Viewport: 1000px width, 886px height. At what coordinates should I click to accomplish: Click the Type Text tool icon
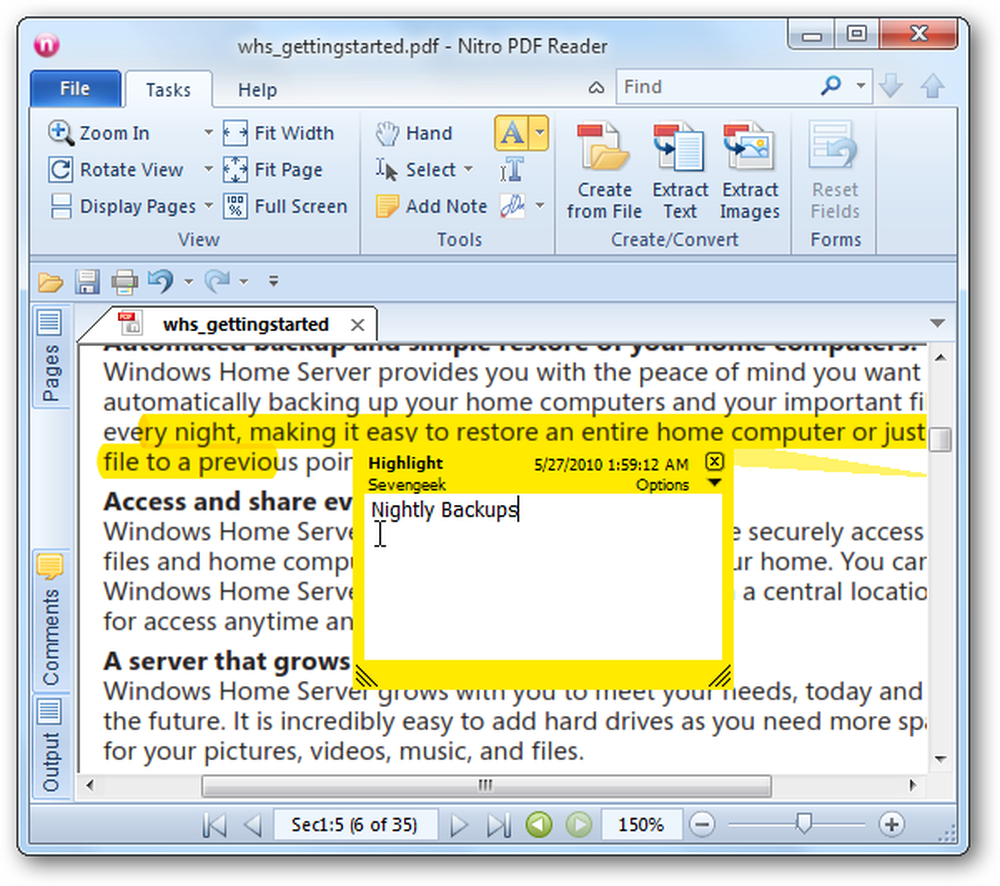click(x=511, y=170)
